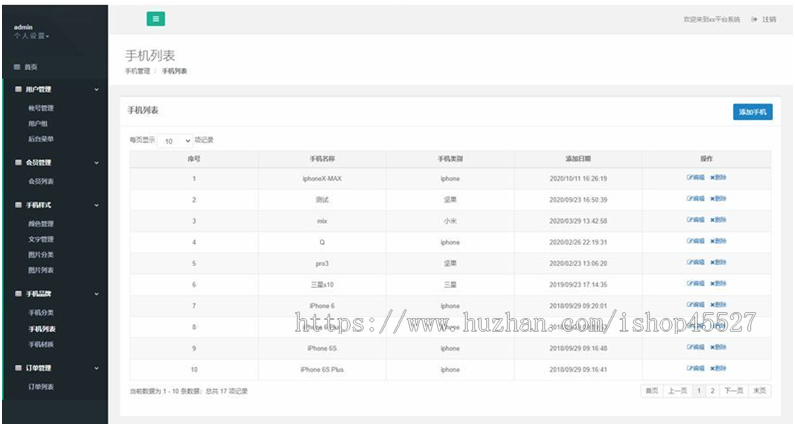
Task: Open 用户组 in the sidebar
Action: pyautogui.click(x=38, y=124)
